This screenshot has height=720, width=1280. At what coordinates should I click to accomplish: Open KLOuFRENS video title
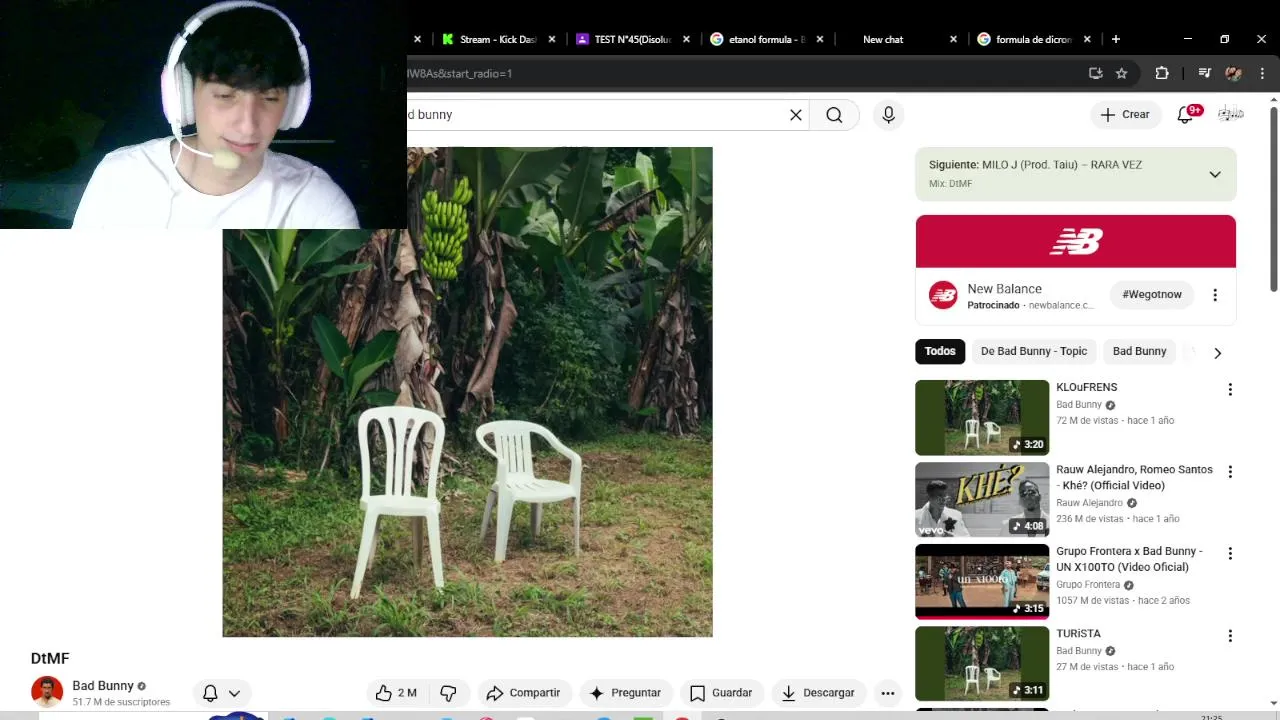(1087, 387)
